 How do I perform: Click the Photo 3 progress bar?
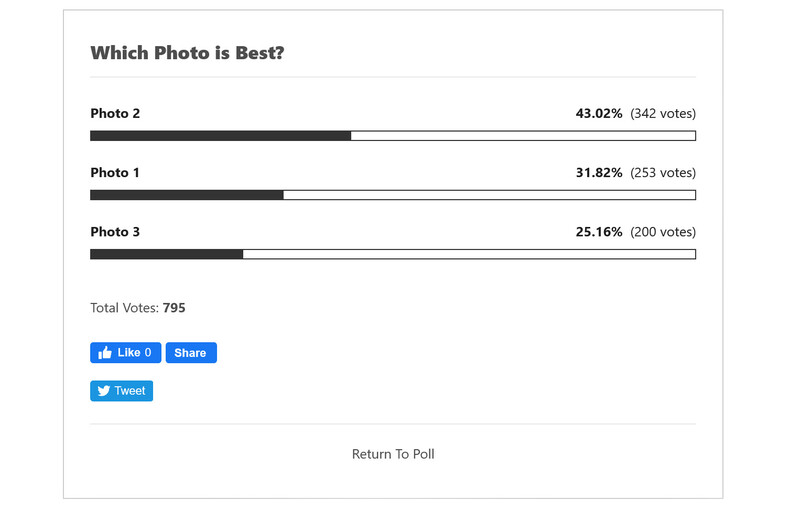(393, 254)
